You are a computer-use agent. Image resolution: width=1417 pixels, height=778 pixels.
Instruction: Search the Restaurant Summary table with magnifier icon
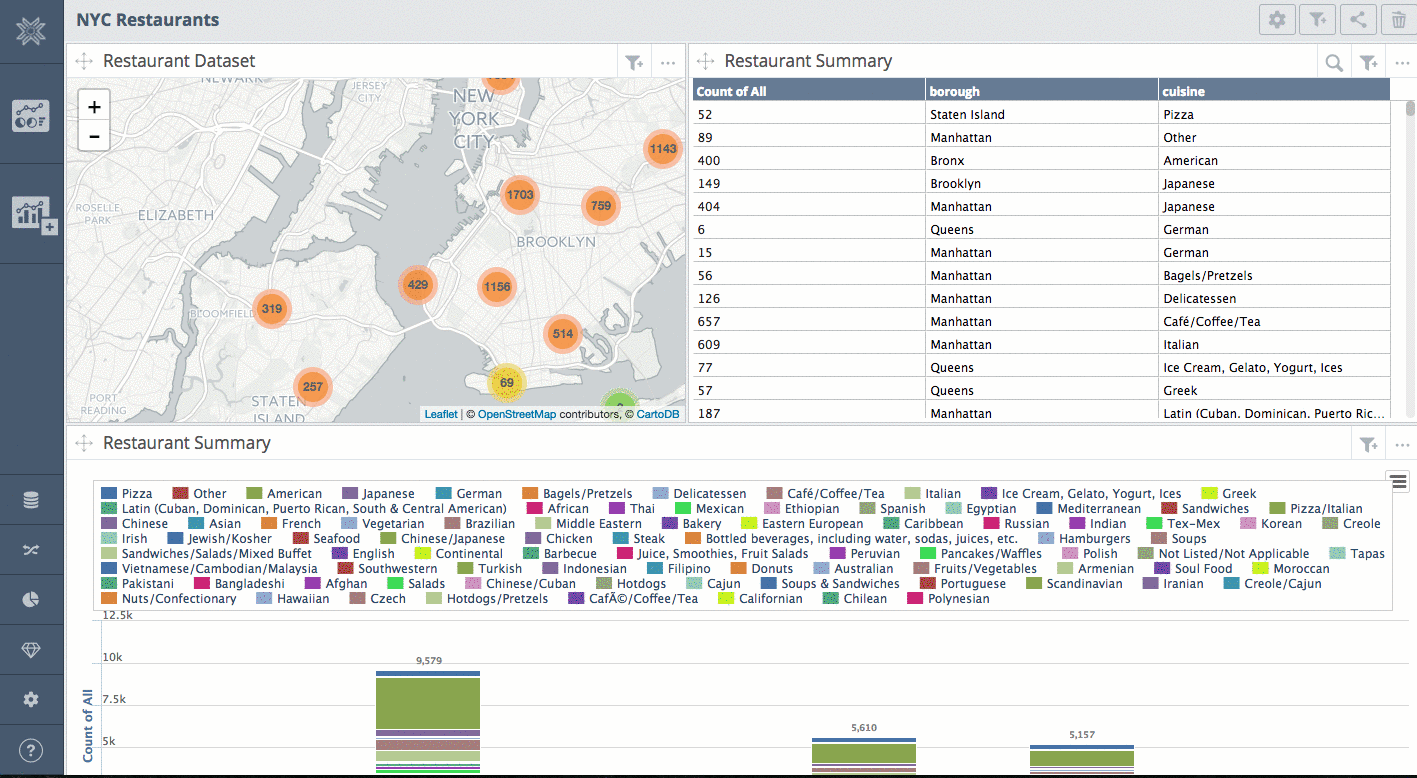click(x=1334, y=62)
